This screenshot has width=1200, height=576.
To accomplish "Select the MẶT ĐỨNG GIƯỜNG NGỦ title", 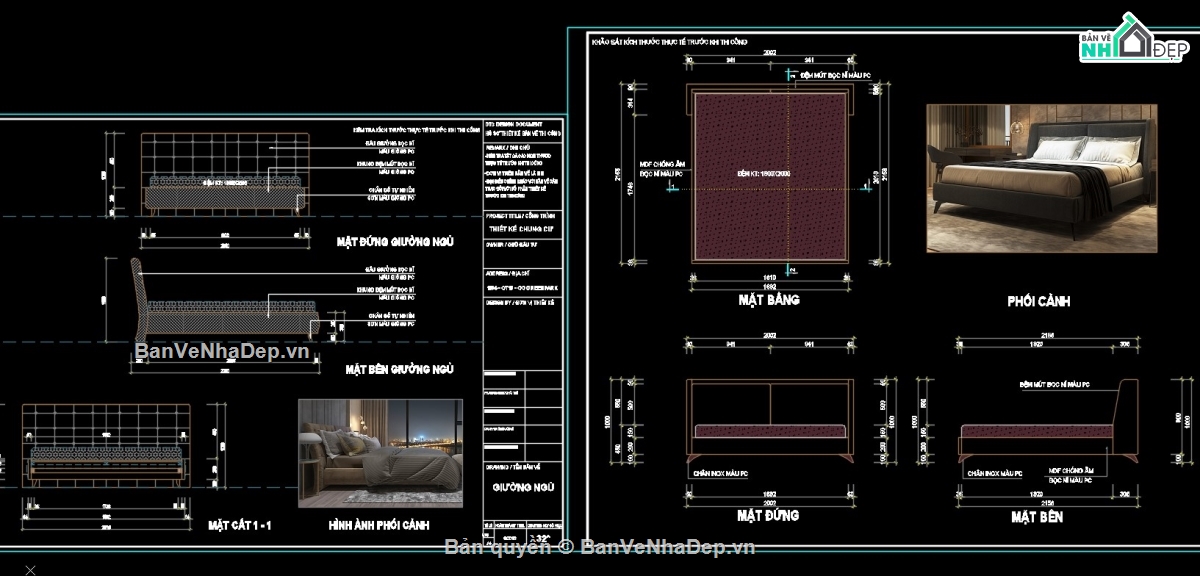I will tap(396, 241).
